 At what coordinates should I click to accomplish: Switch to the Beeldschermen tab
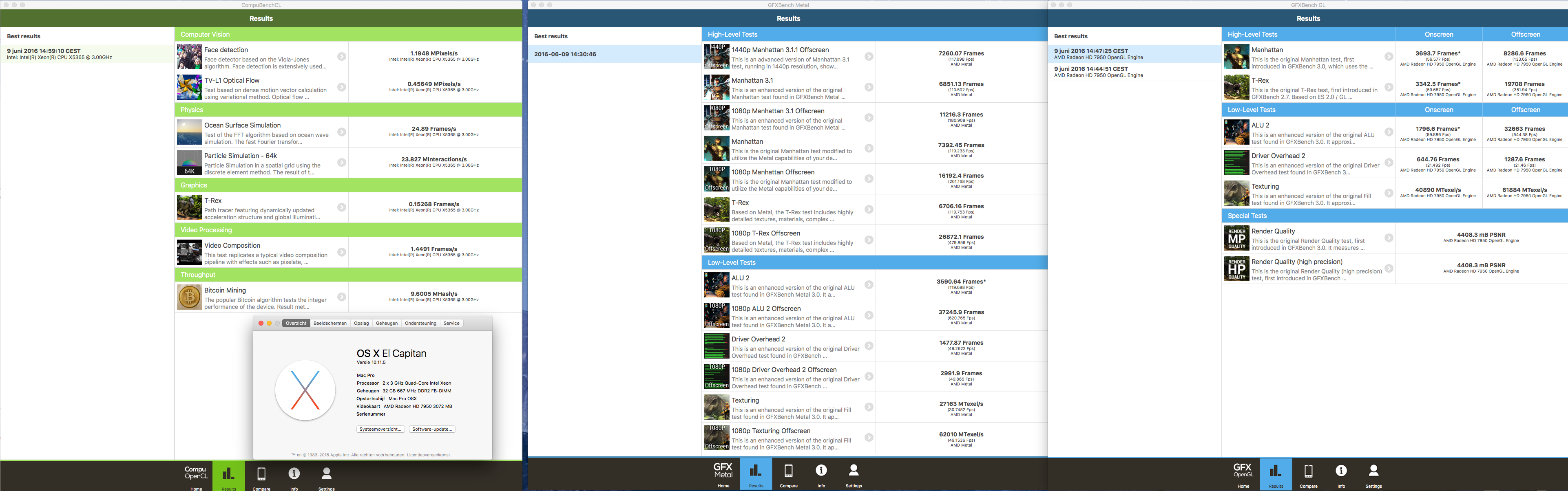[330, 323]
